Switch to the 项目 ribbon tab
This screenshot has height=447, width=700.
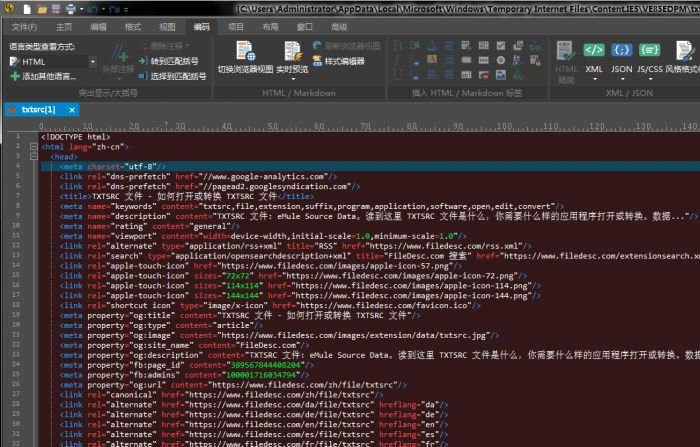(x=236, y=27)
